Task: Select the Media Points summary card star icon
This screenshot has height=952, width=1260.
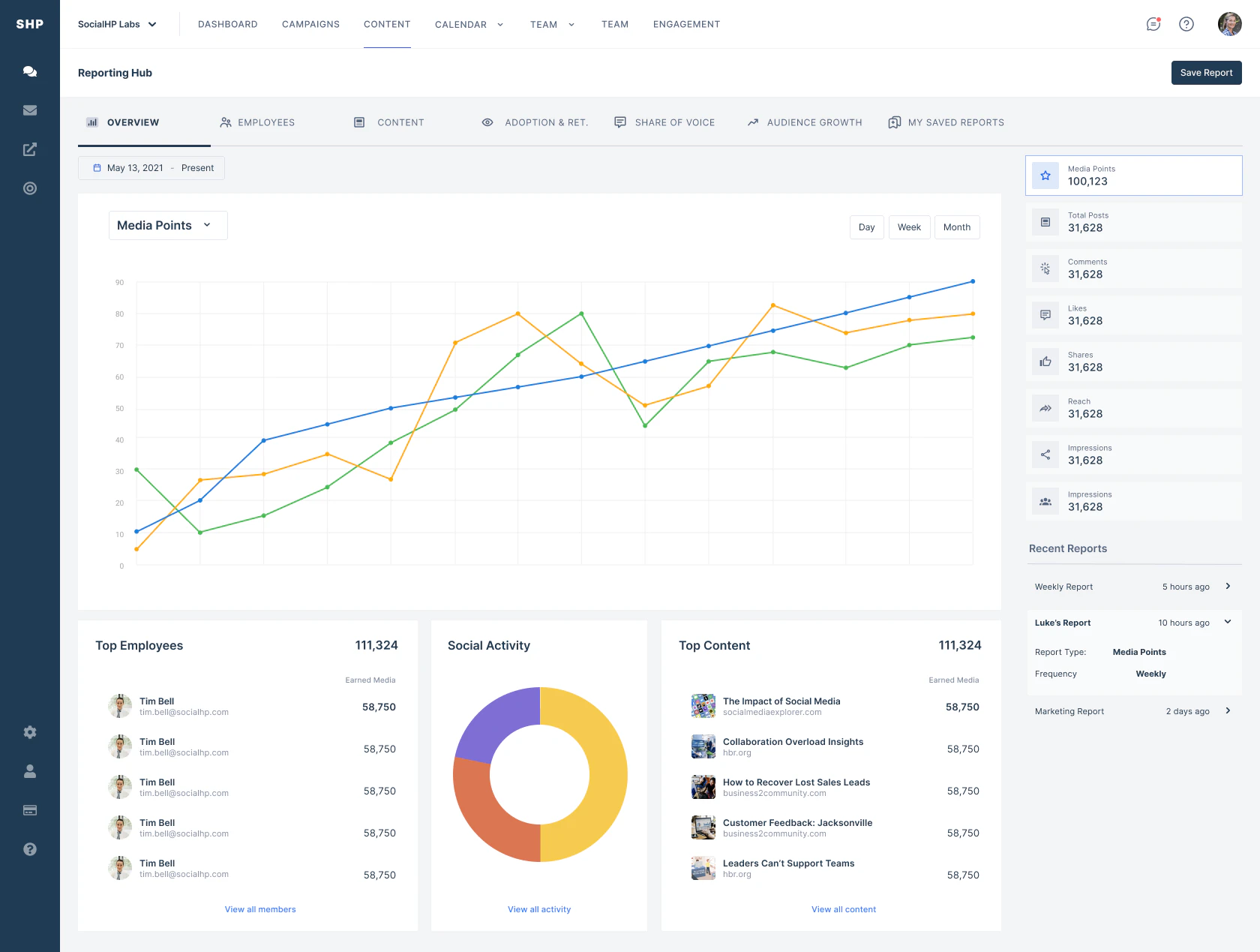Action: [1045, 176]
